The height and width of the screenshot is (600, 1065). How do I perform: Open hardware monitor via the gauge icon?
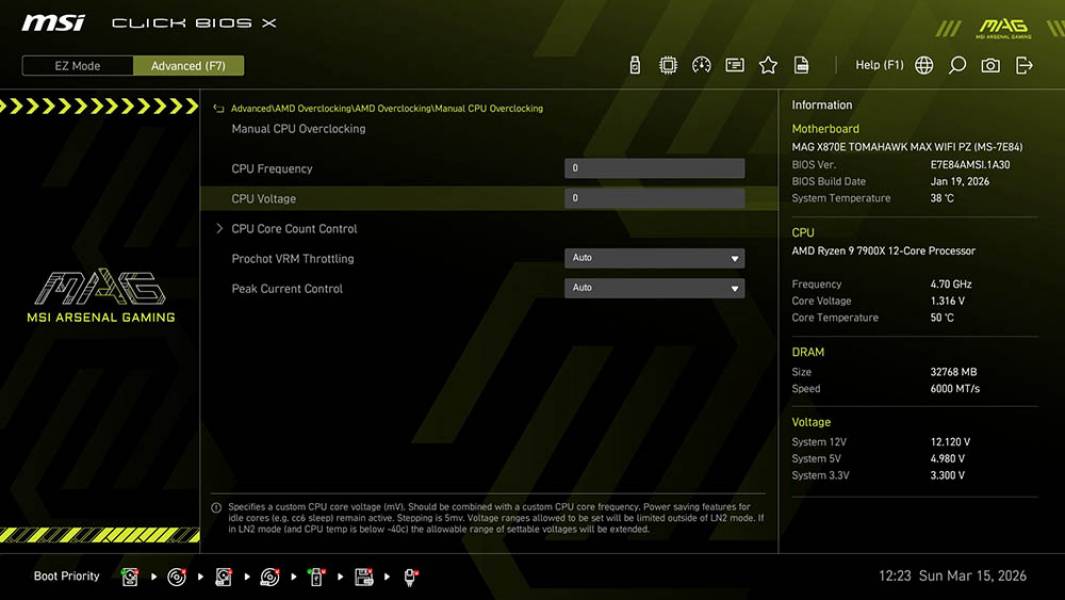point(699,64)
